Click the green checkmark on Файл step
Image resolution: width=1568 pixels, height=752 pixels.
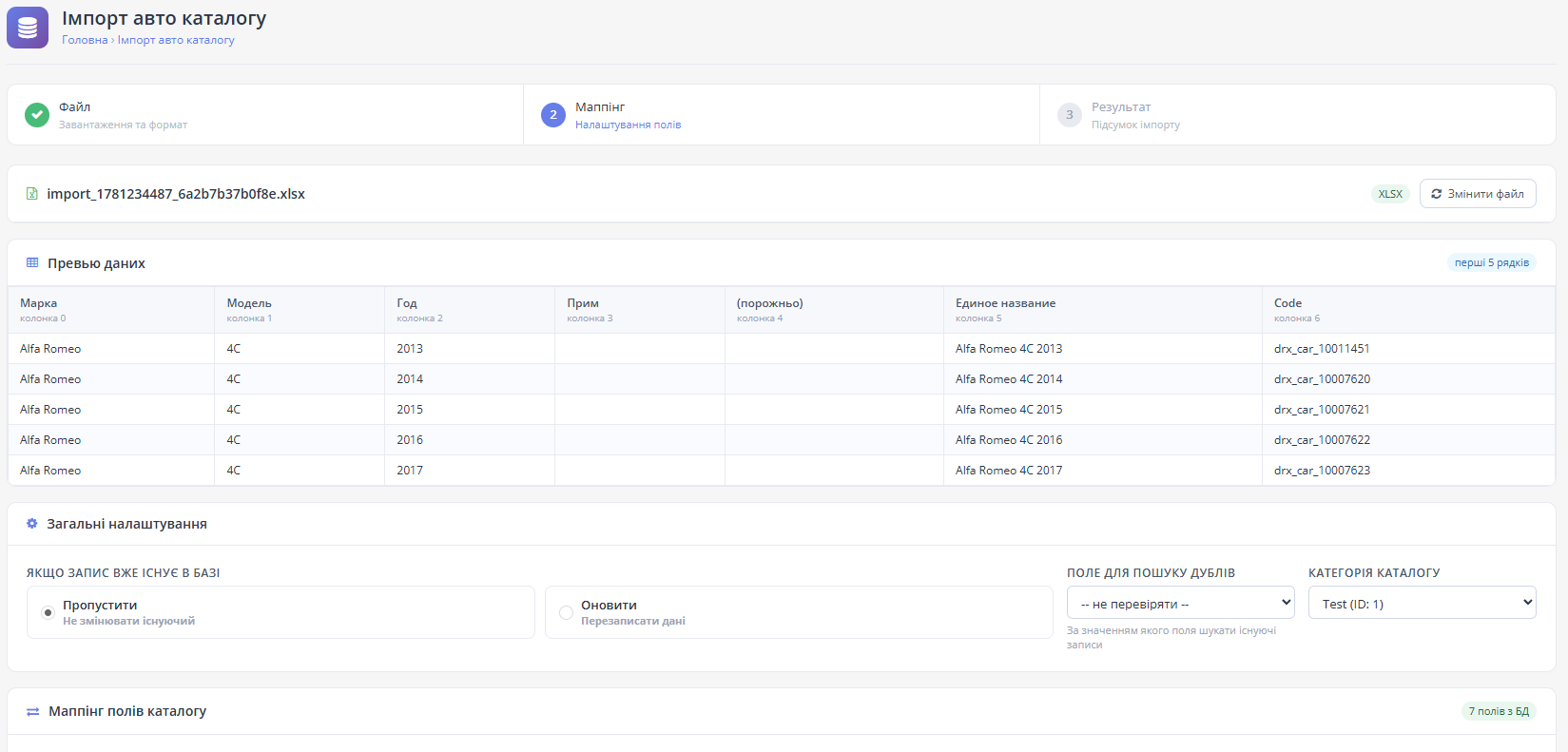[x=37, y=115]
